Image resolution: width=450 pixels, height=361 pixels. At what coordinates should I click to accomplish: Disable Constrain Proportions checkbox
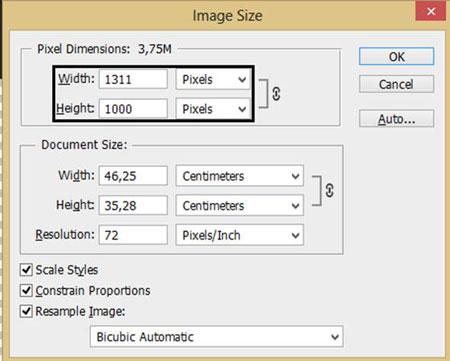(26, 291)
